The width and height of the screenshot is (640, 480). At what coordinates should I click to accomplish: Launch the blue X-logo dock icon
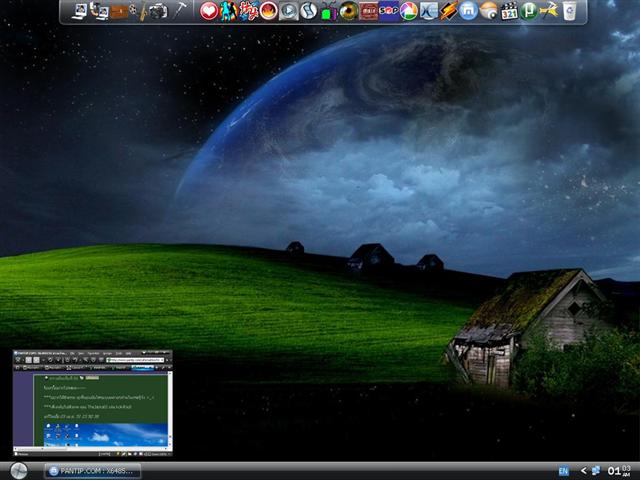tap(429, 11)
